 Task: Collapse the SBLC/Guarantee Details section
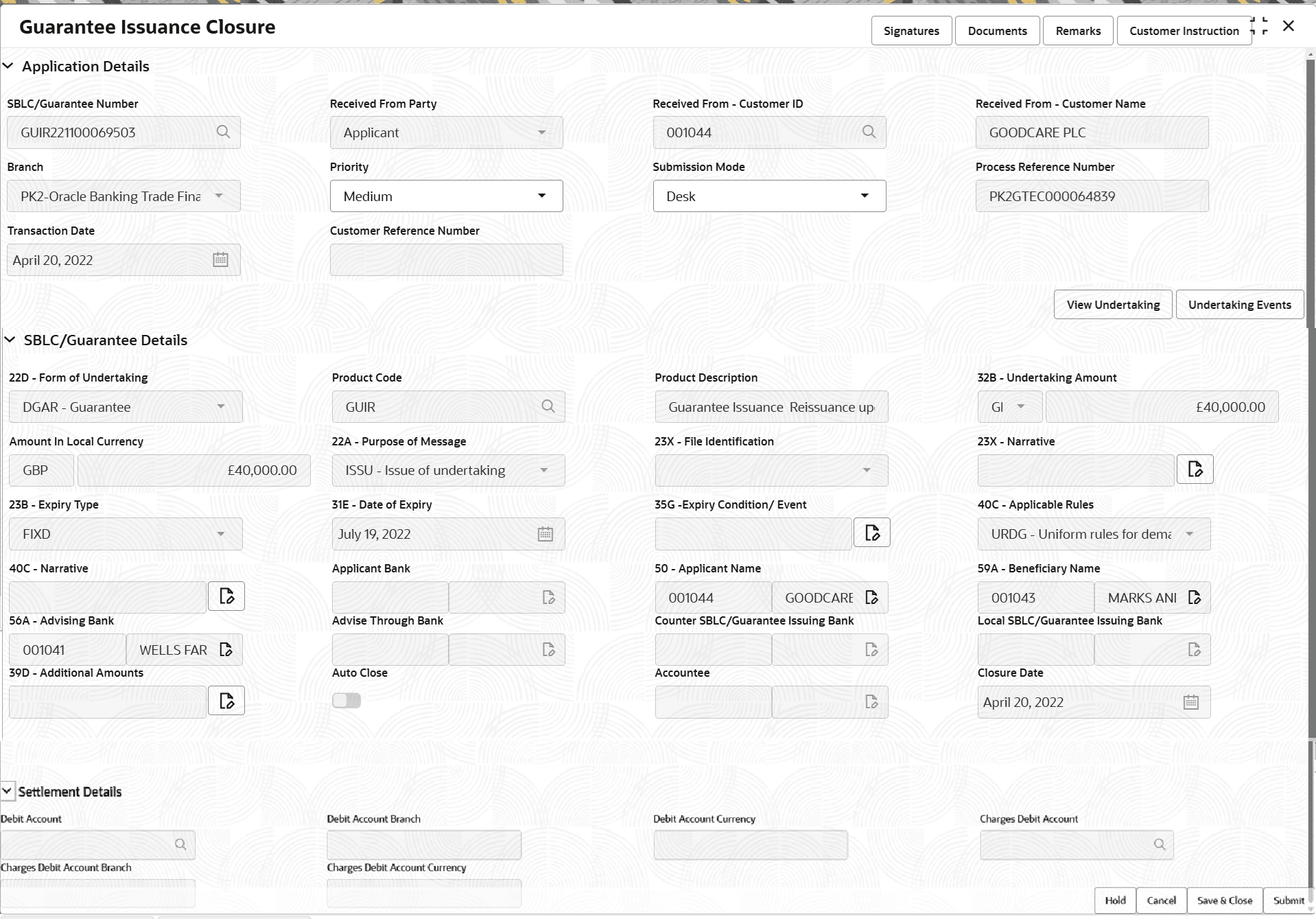[x=10, y=340]
